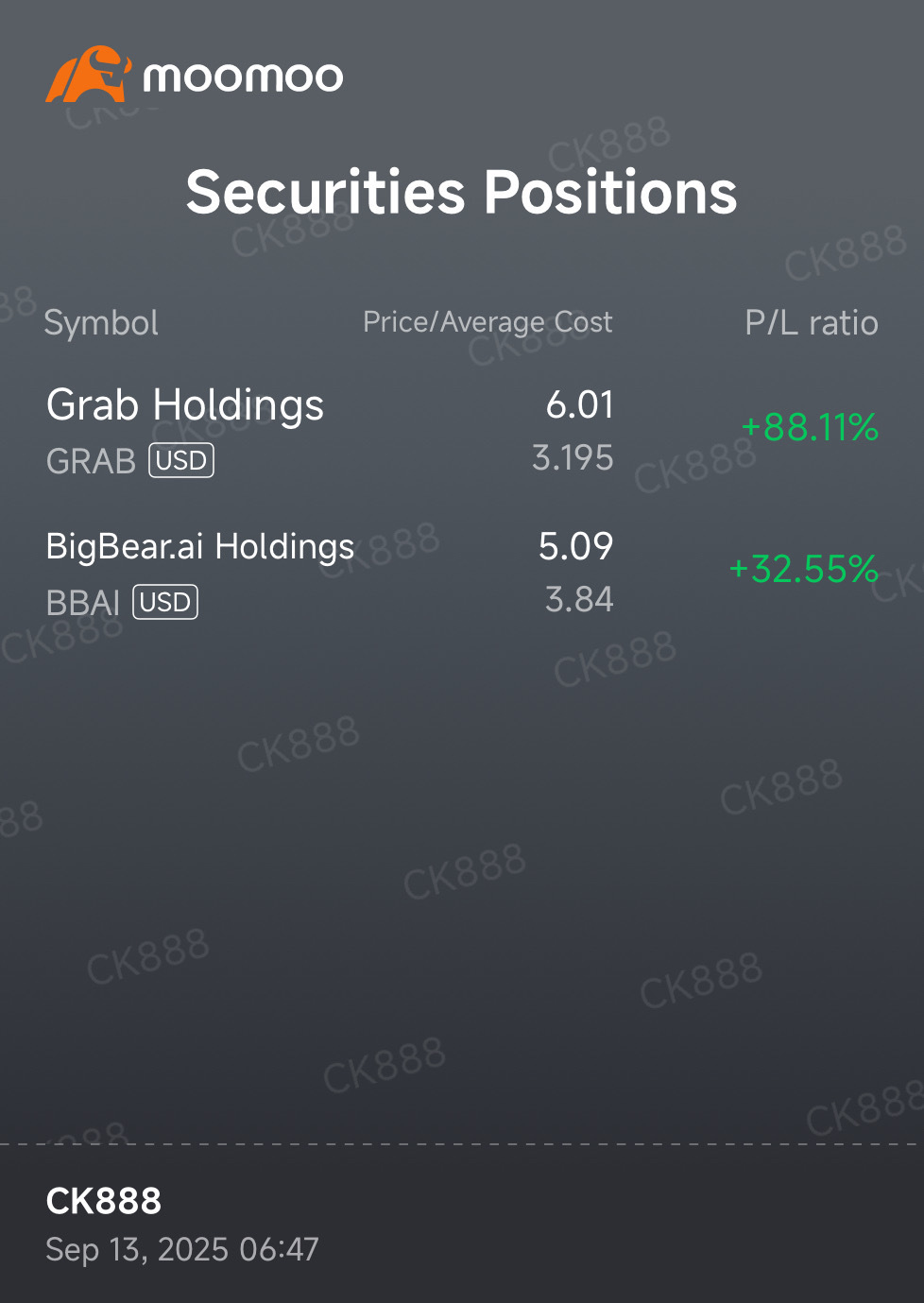Open the BigBear.ai Holdings position row
The image size is (924, 1303).
[x=462, y=573]
